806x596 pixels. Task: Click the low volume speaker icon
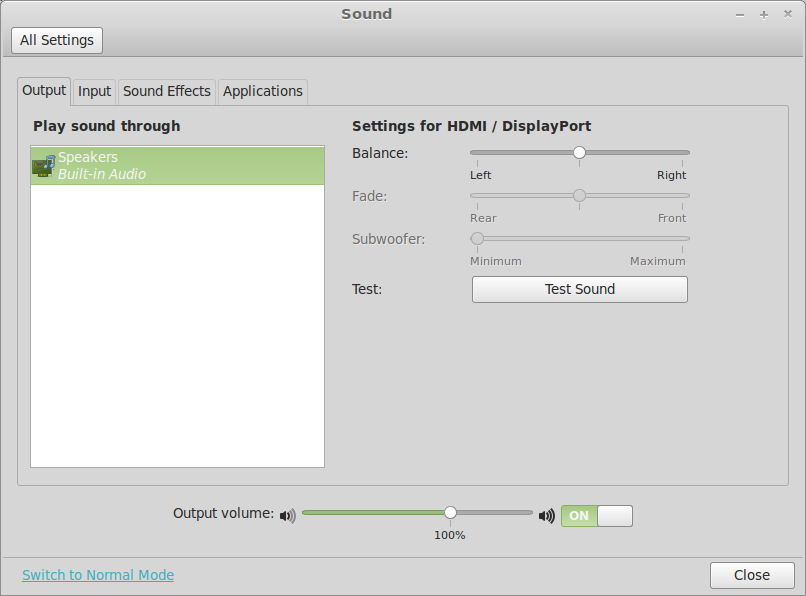coord(288,515)
